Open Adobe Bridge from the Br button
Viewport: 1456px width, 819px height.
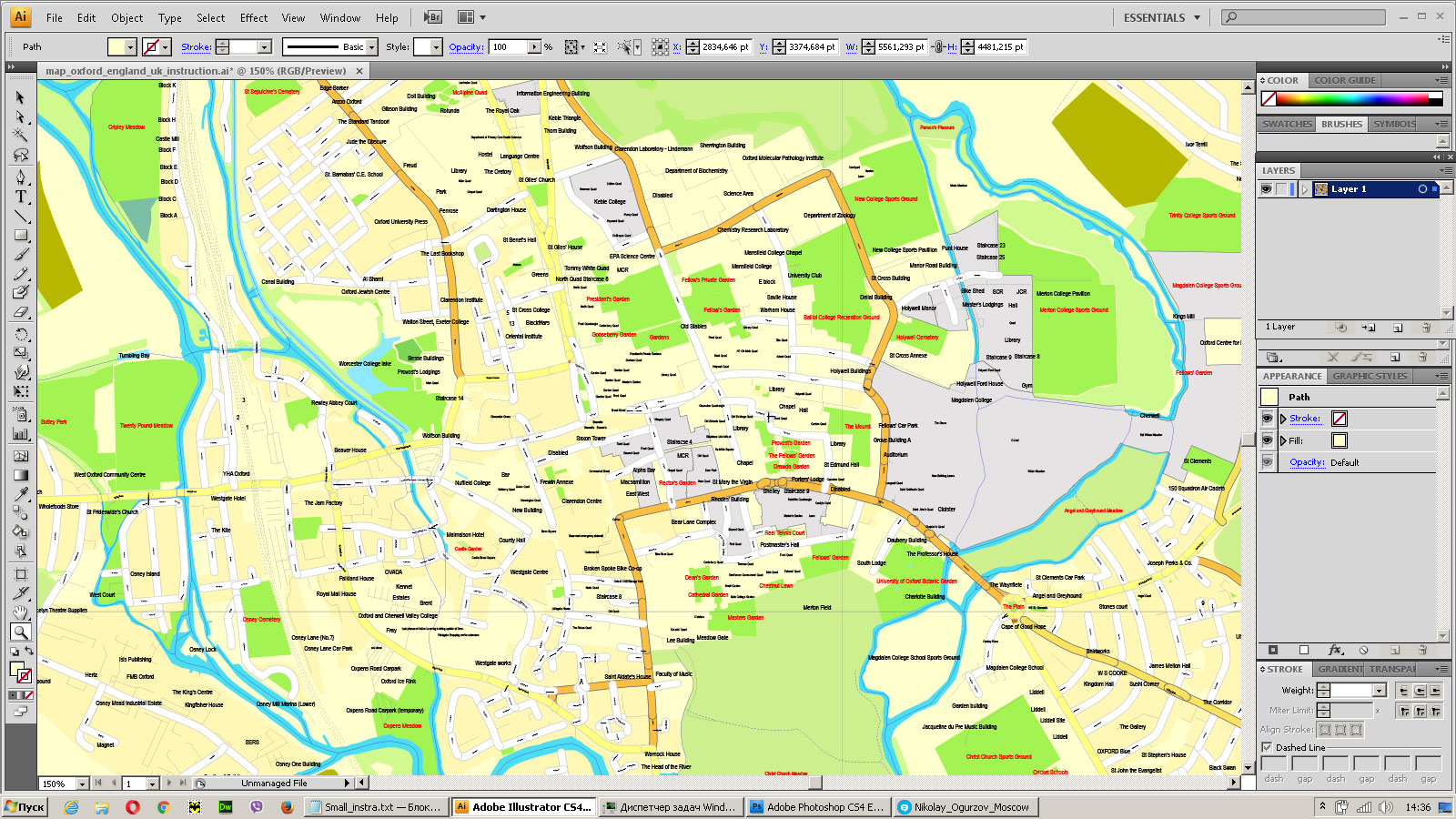coord(433,17)
